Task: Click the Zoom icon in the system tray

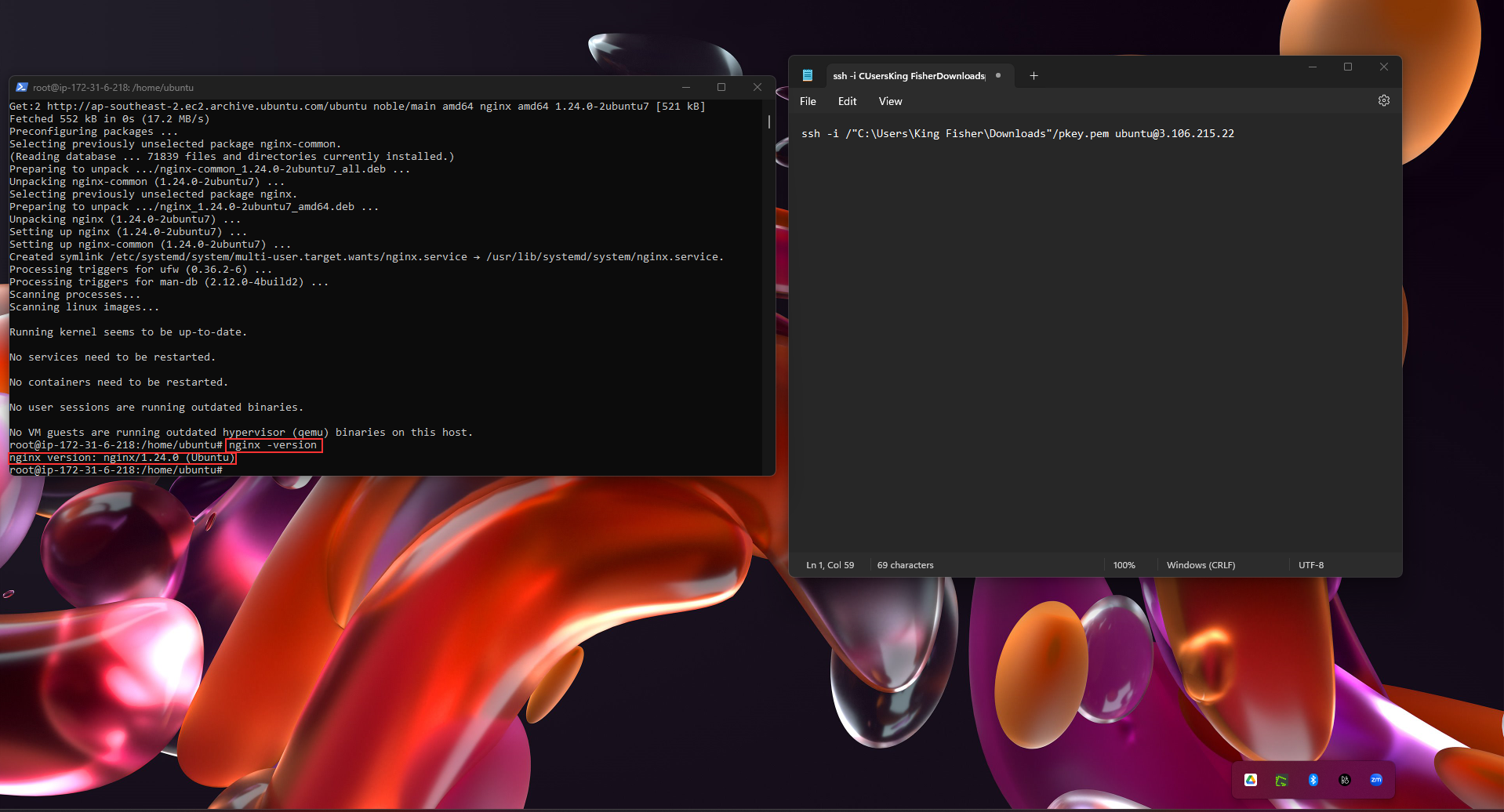Action: coord(1375,779)
